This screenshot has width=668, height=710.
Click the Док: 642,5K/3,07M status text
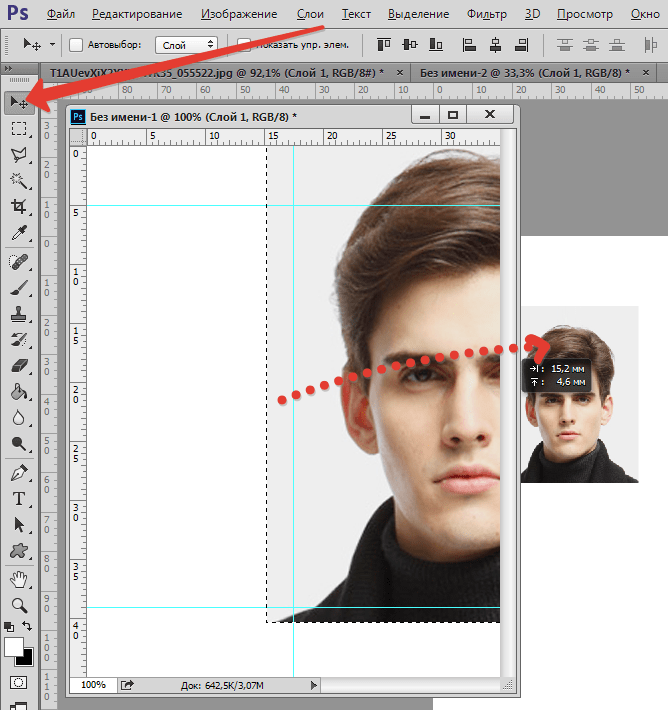point(222,686)
